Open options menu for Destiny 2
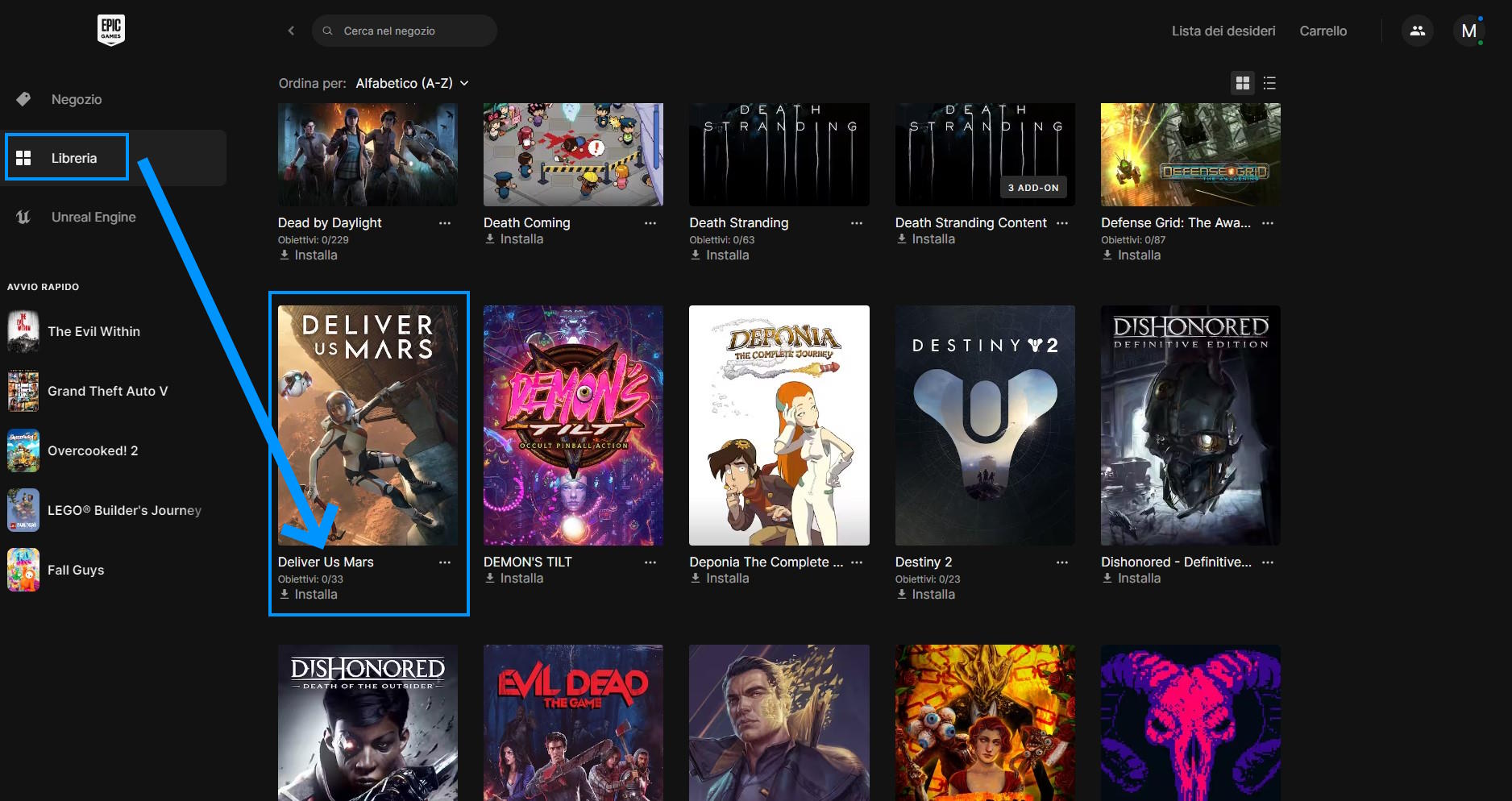Image resolution: width=1512 pixels, height=801 pixels. [x=1062, y=562]
